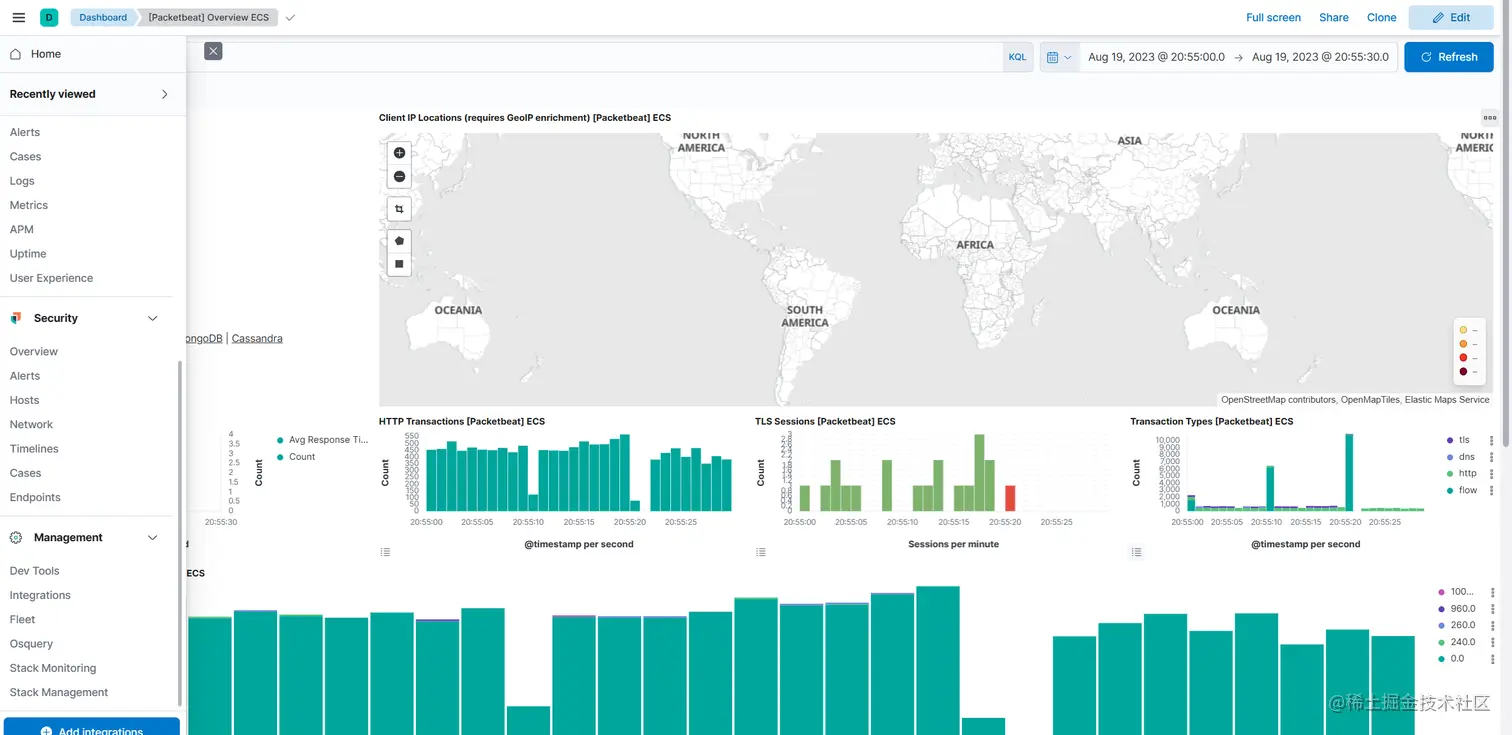Collapse the Security section
Viewport: 1512px width, 735px height.
pyautogui.click(x=153, y=318)
